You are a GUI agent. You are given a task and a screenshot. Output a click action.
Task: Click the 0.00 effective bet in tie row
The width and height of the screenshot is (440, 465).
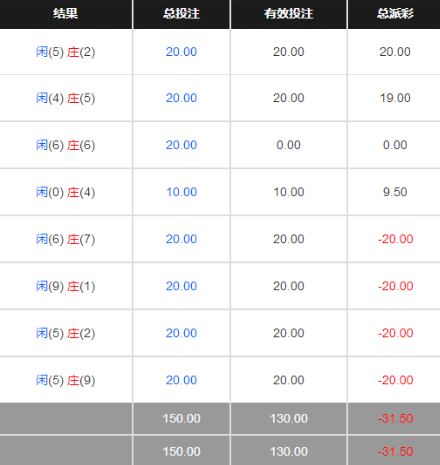[x=289, y=145]
